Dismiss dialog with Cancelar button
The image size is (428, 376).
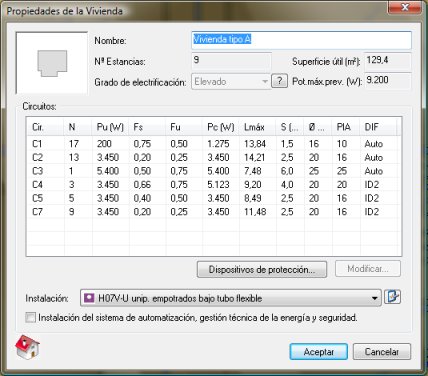tap(382, 352)
